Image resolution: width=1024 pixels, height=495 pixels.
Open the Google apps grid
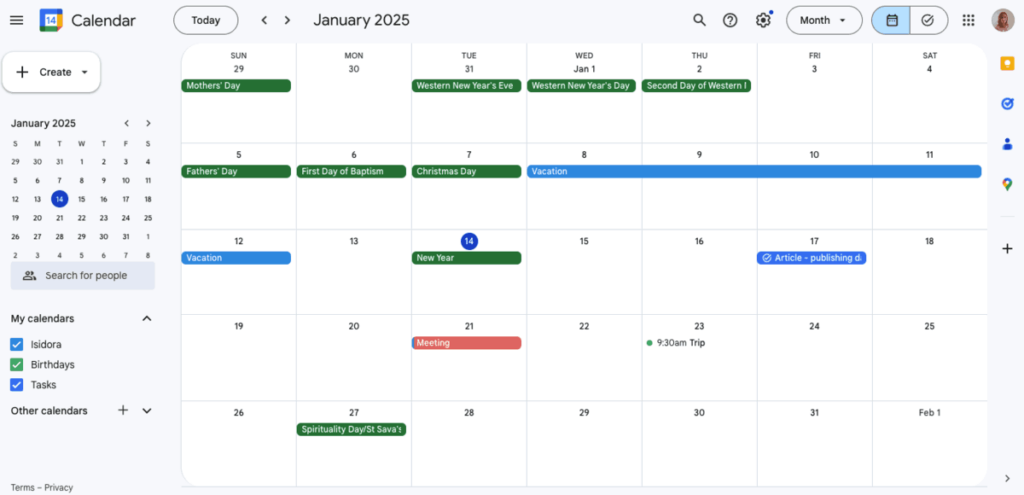click(x=968, y=20)
